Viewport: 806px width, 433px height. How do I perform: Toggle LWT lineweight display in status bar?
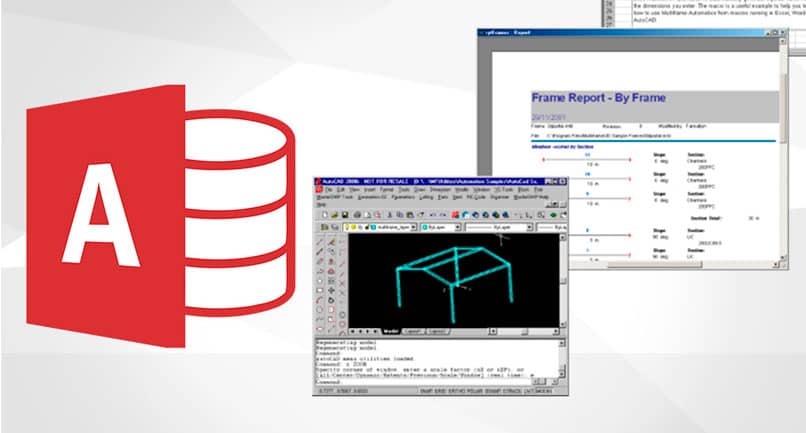coord(530,391)
